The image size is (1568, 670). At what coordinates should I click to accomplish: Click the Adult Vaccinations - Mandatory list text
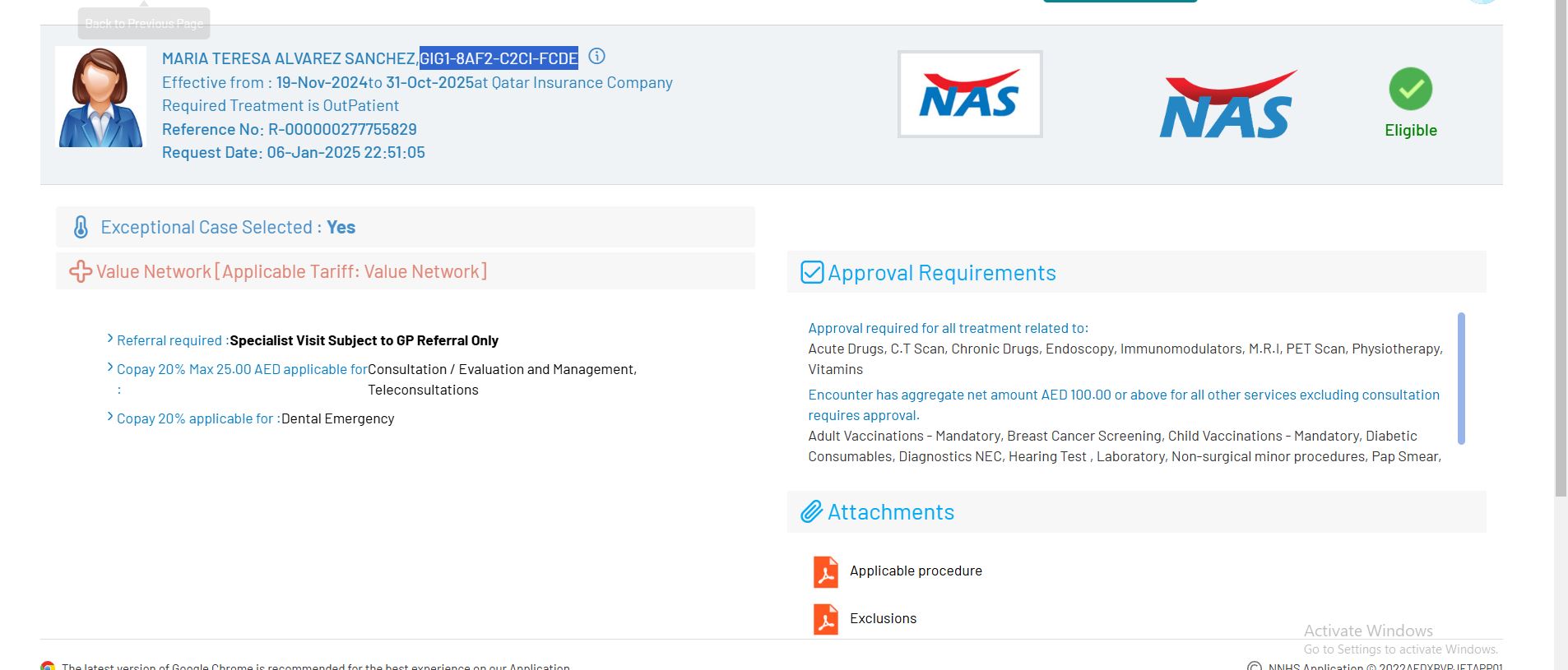point(1125,446)
